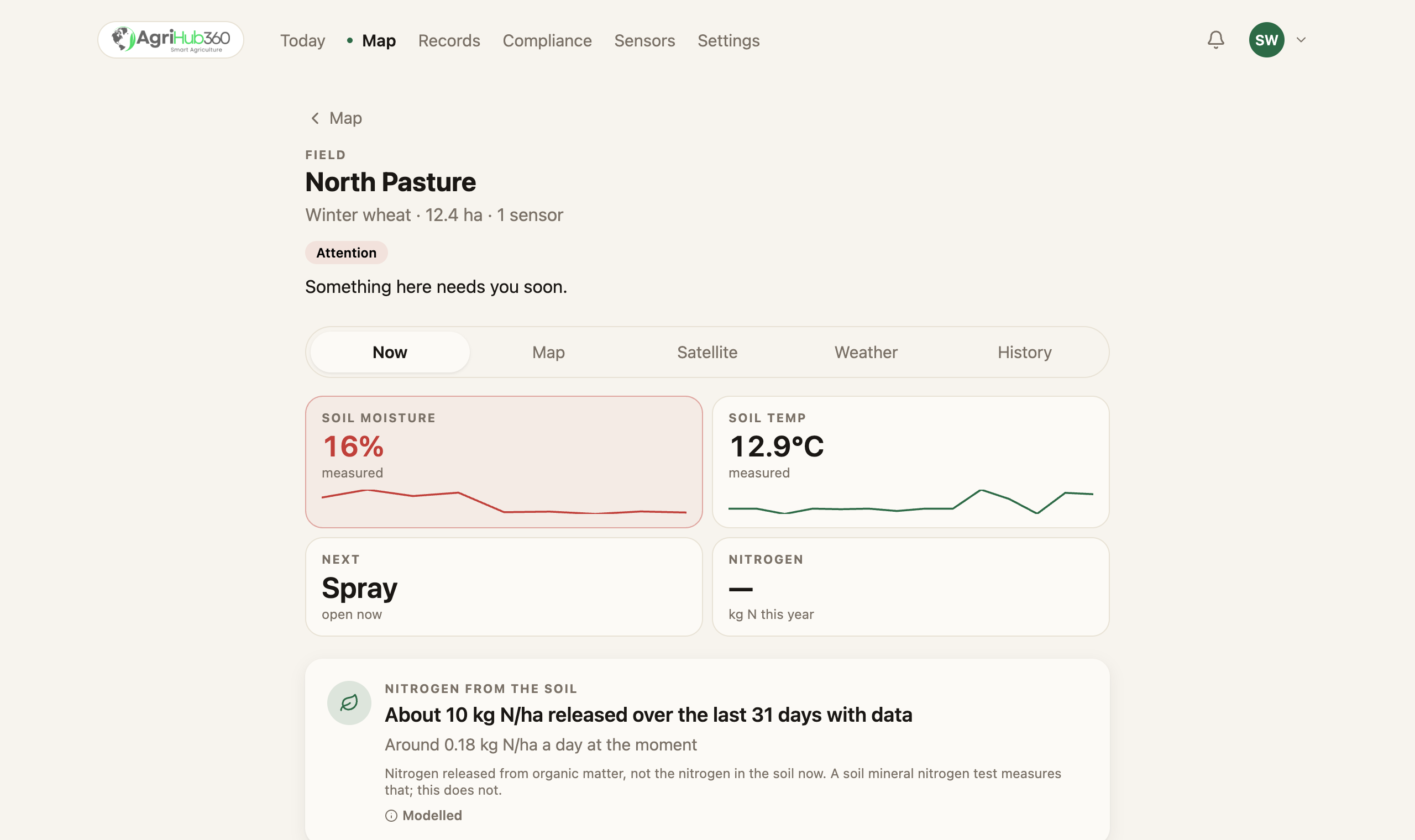Expand the account menu chevron
This screenshot has height=840, width=1415.
tap(1301, 40)
